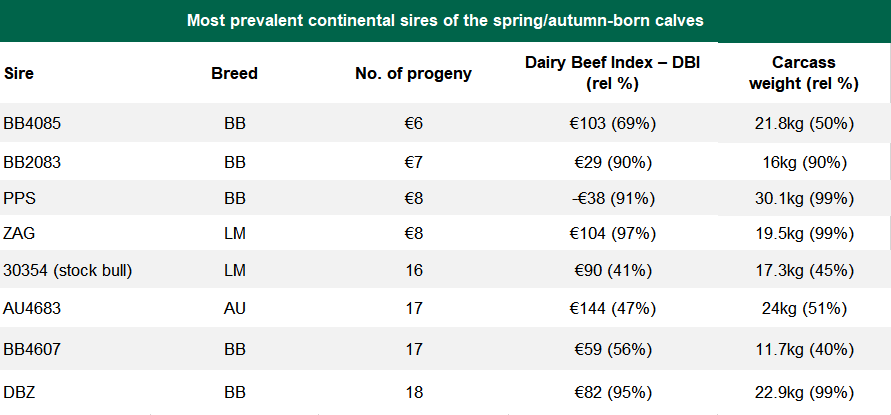Click the No. of progeny header
This screenshot has width=891, height=415.
(413, 73)
